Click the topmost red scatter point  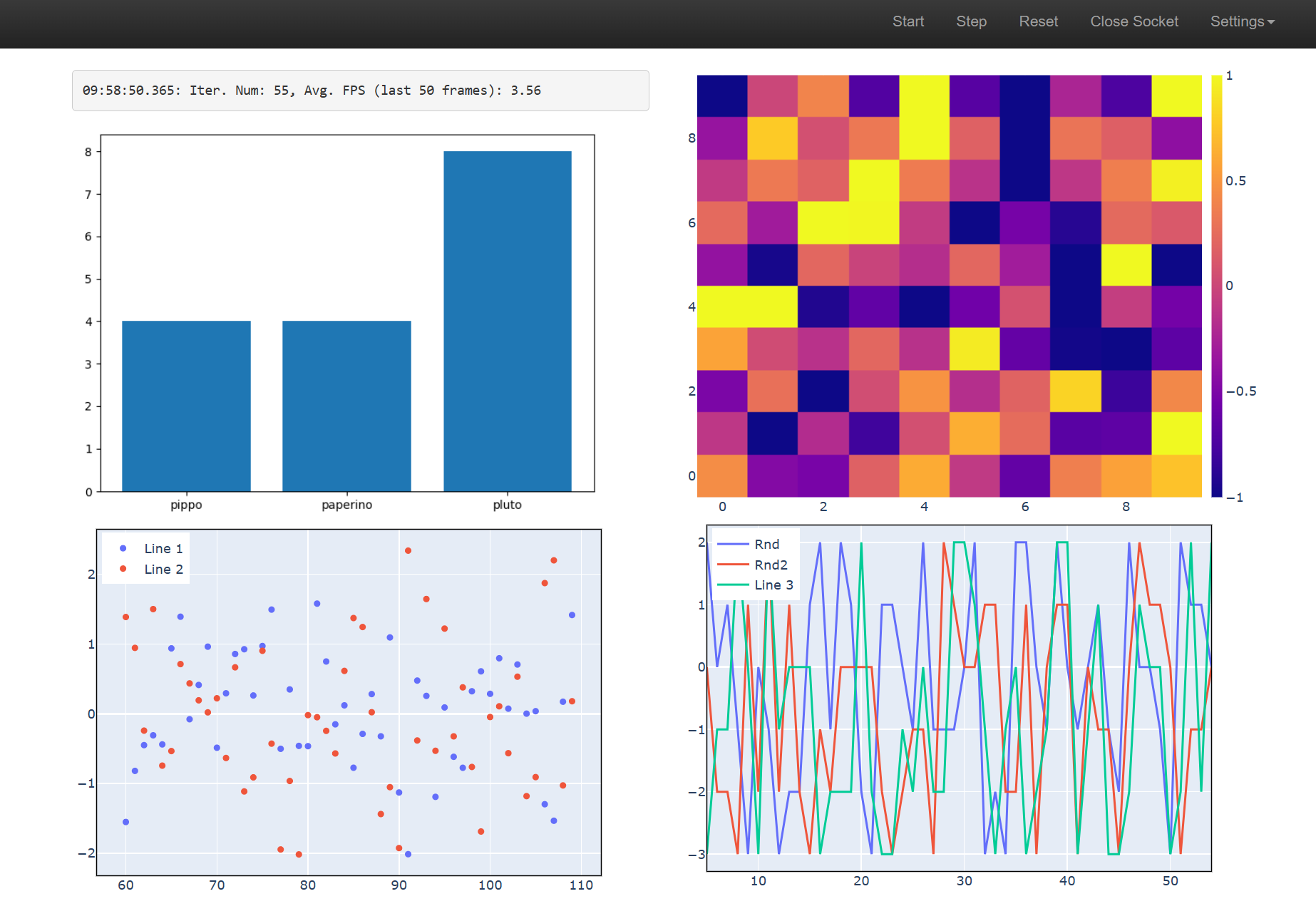point(408,550)
